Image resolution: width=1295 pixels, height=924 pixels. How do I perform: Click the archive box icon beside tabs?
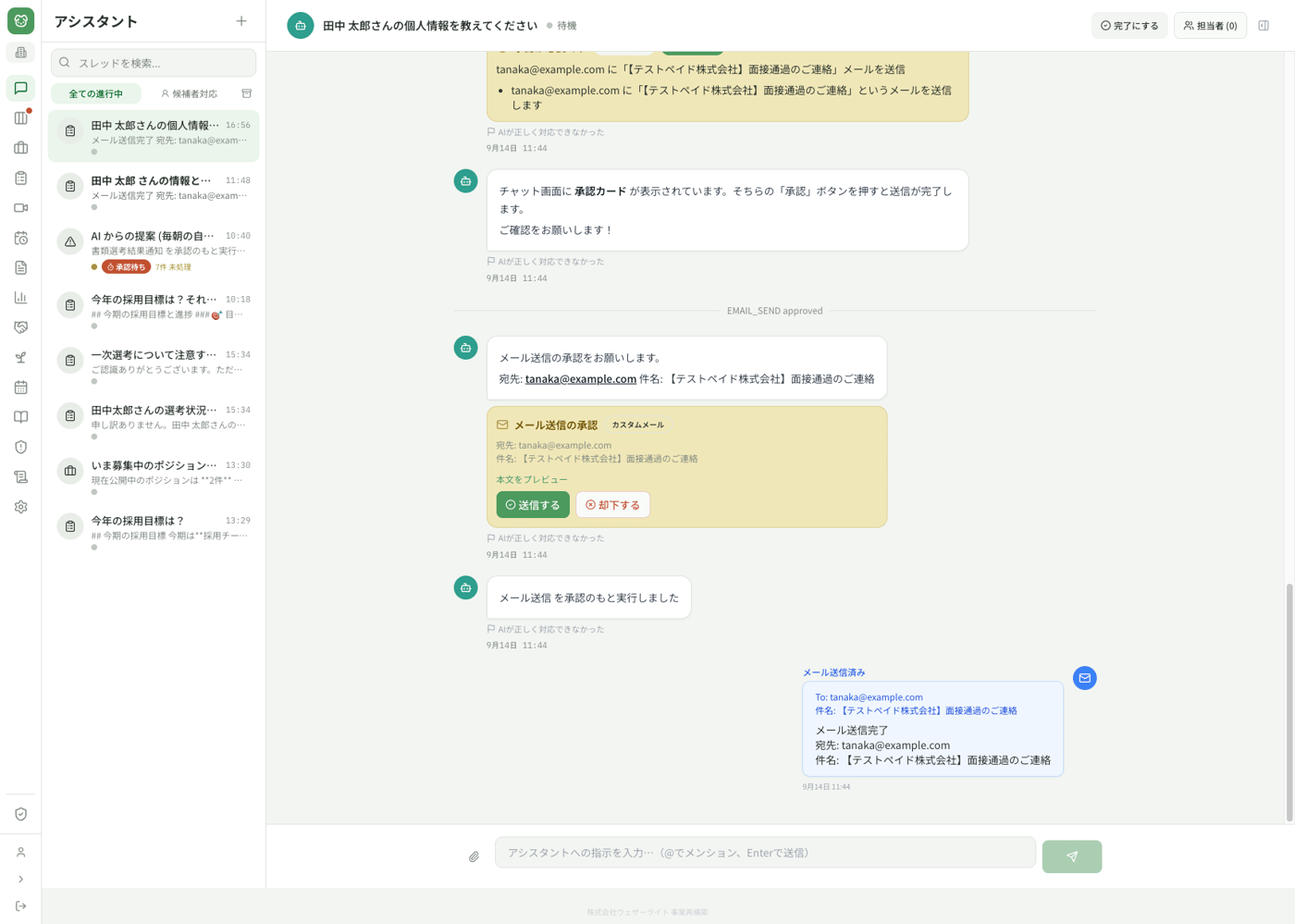(247, 93)
